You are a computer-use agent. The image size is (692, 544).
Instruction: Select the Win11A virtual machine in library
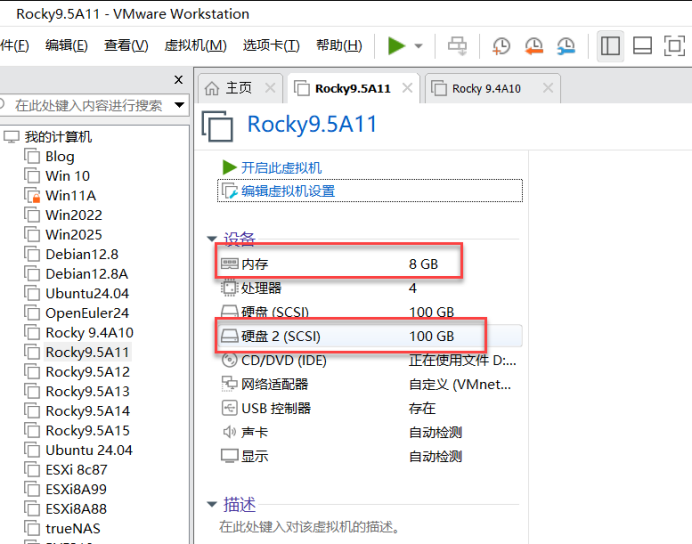(x=70, y=195)
